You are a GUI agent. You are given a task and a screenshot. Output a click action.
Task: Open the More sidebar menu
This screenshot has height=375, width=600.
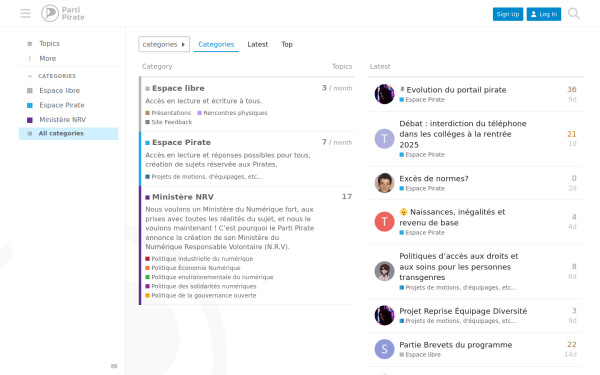click(x=68, y=59)
